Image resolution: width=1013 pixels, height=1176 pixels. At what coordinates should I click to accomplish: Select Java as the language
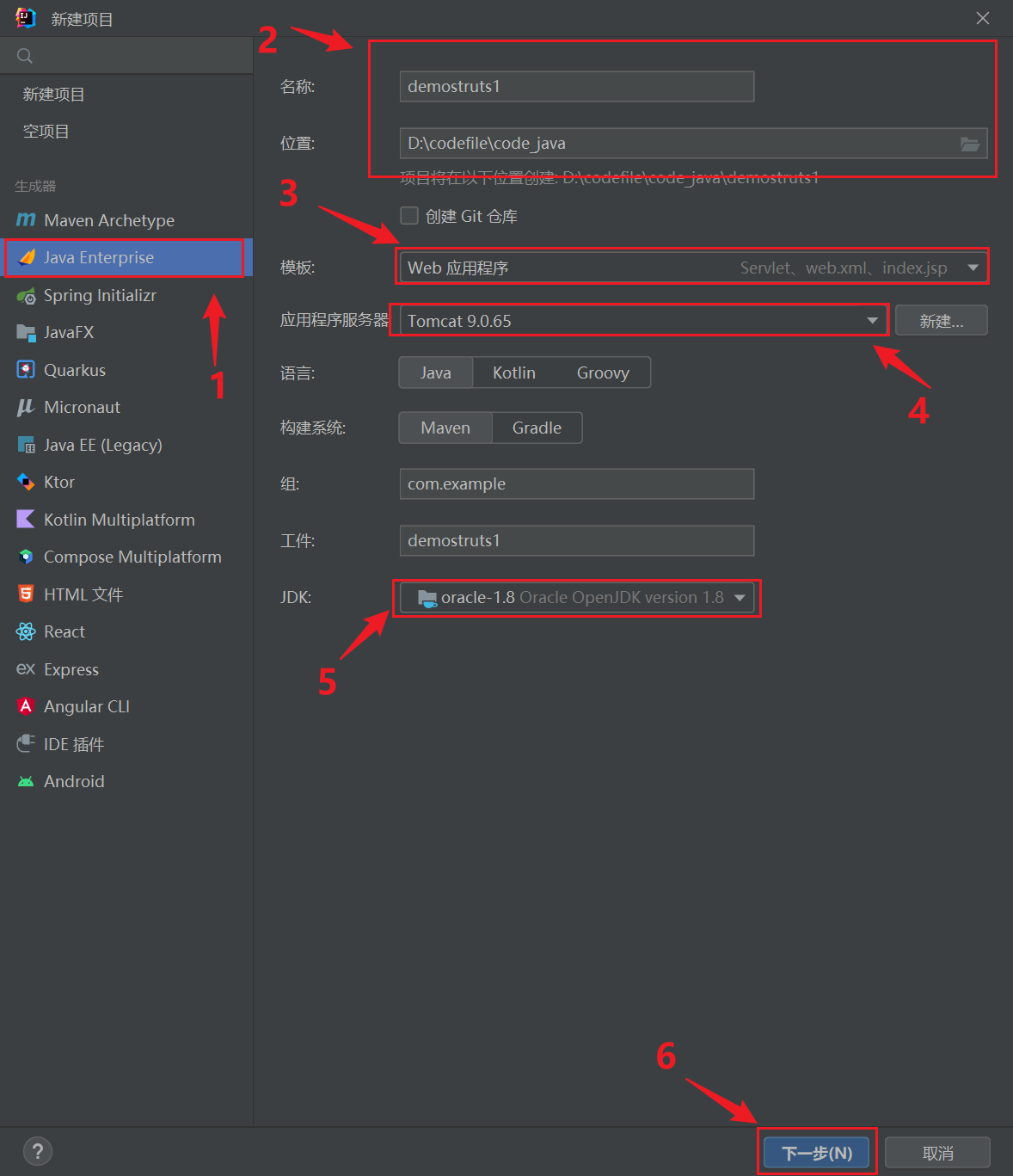tap(436, 373)
